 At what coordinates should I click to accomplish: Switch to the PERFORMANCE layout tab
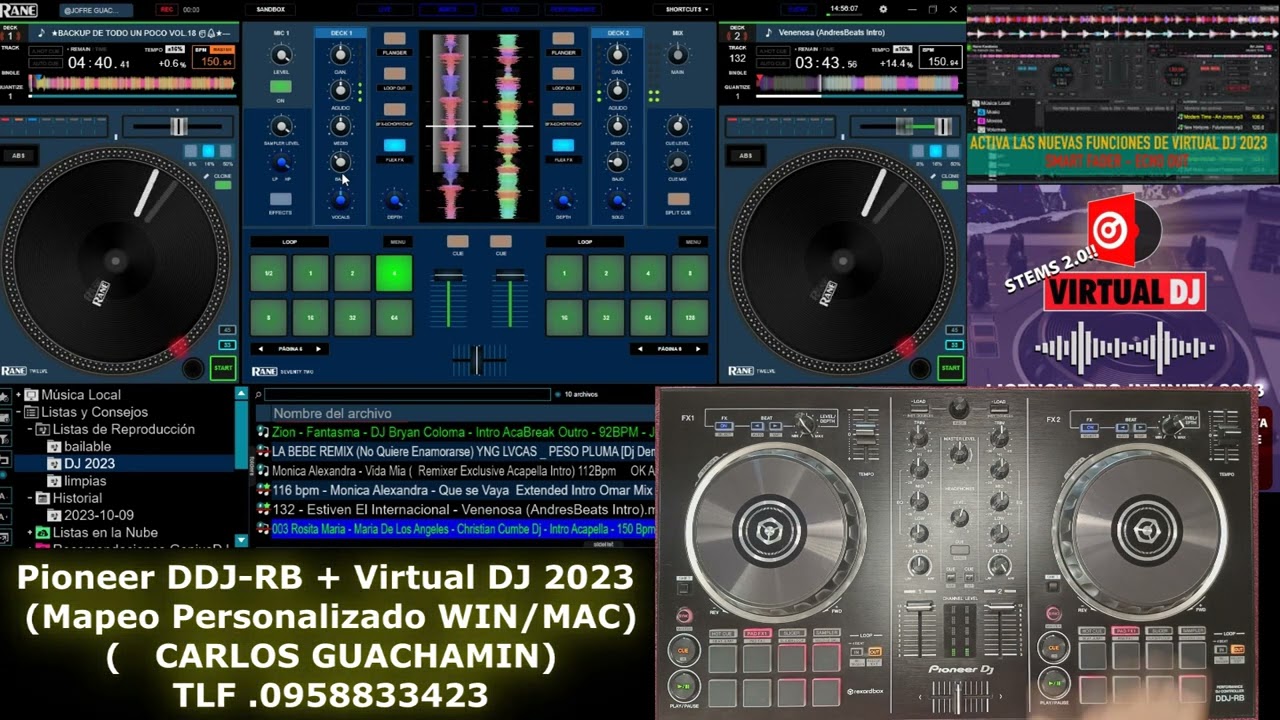tap(572, 9)
